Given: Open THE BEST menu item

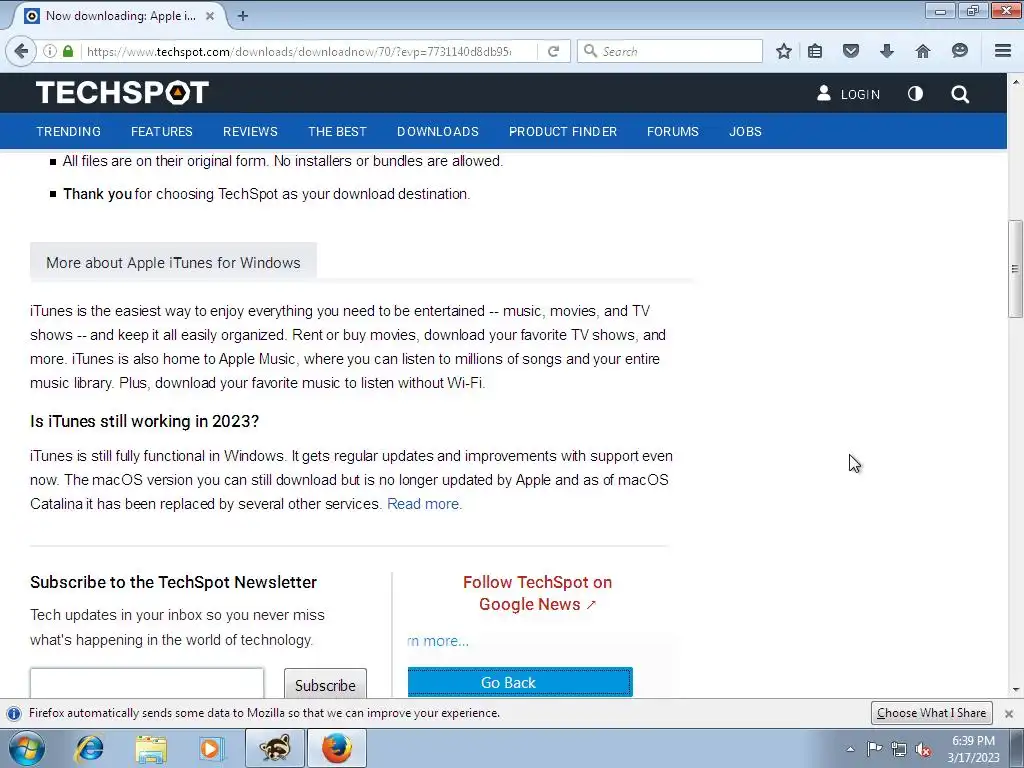Looking at the screenshot, I should (x=337, y=131).
